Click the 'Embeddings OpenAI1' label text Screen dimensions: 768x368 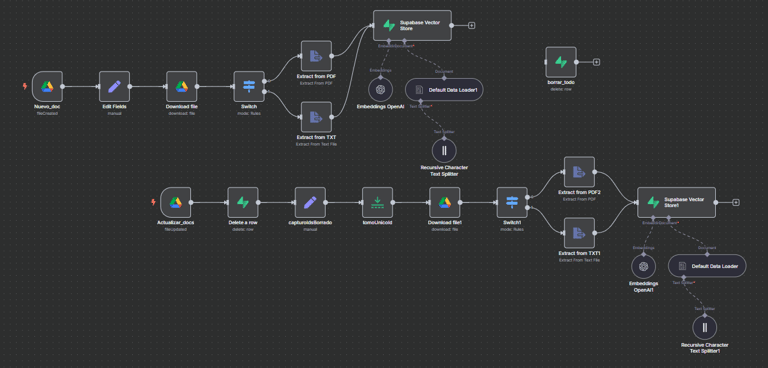click(644, 287)
